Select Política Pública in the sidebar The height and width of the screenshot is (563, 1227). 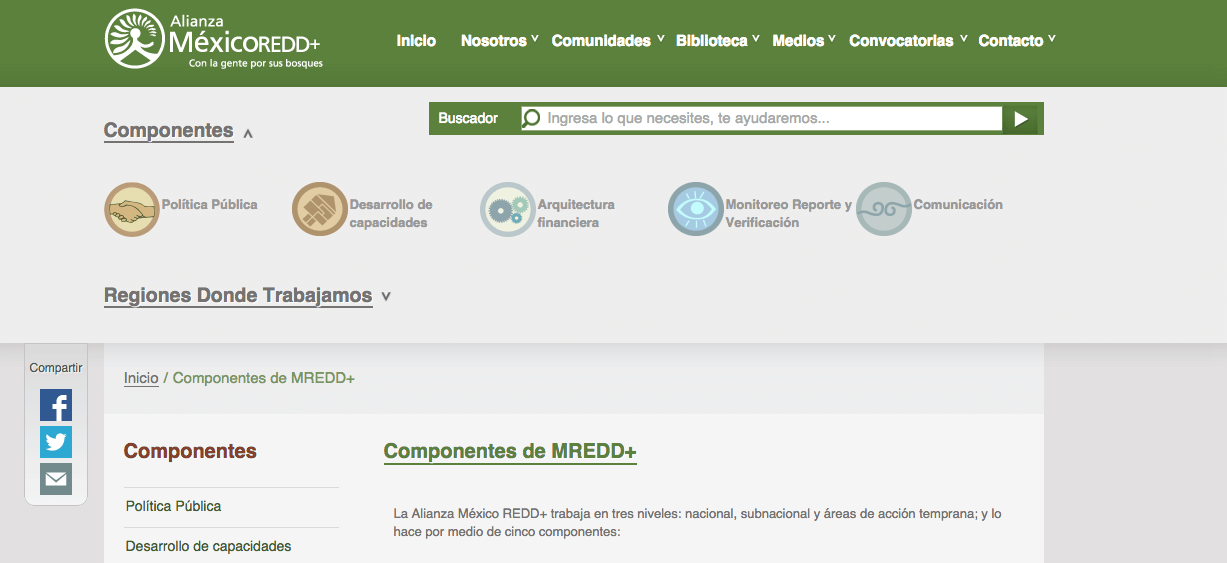[x=174, y=506]
